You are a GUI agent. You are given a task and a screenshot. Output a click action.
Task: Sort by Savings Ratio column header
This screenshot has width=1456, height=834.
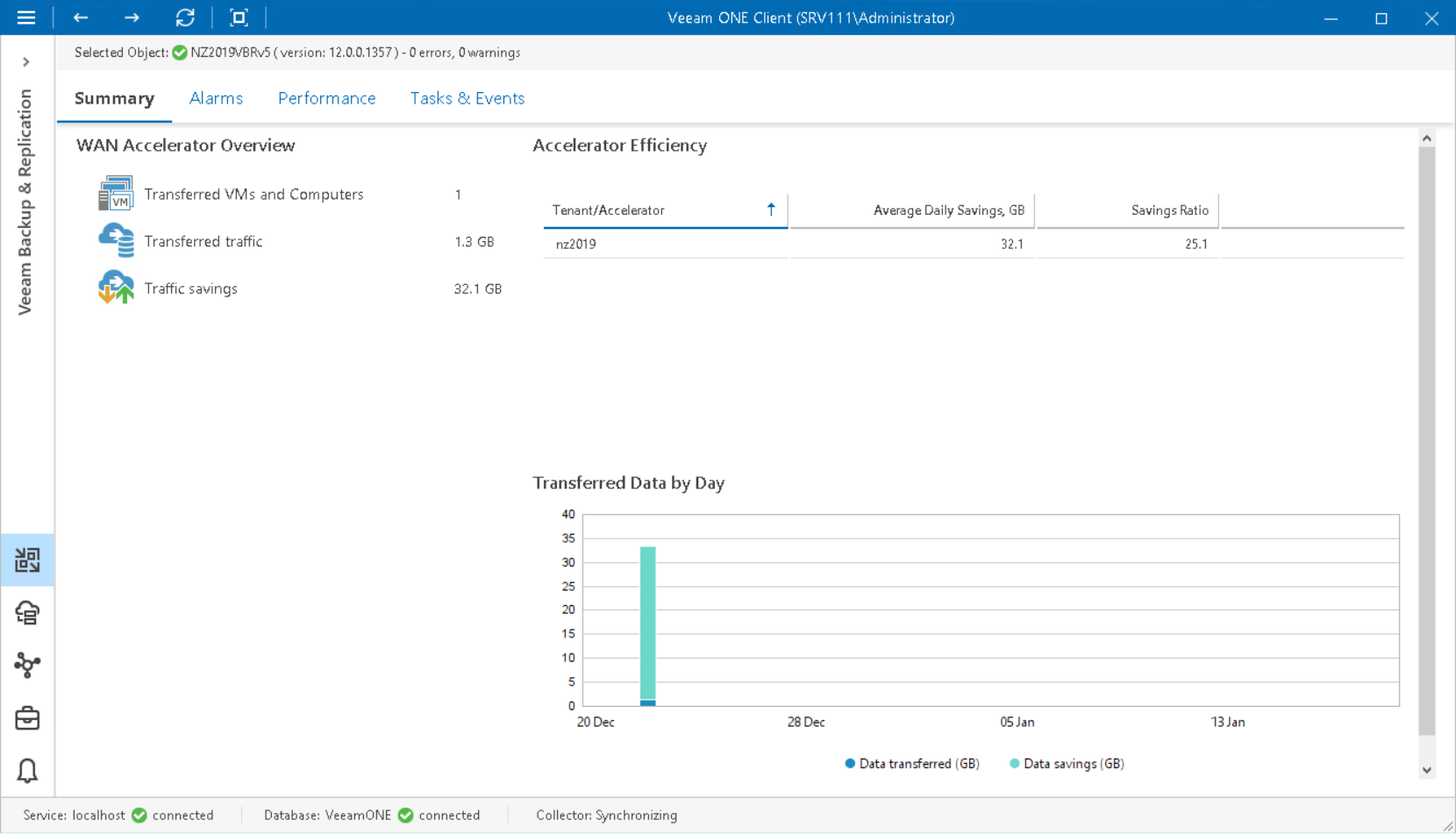[x=1128, y=210]
